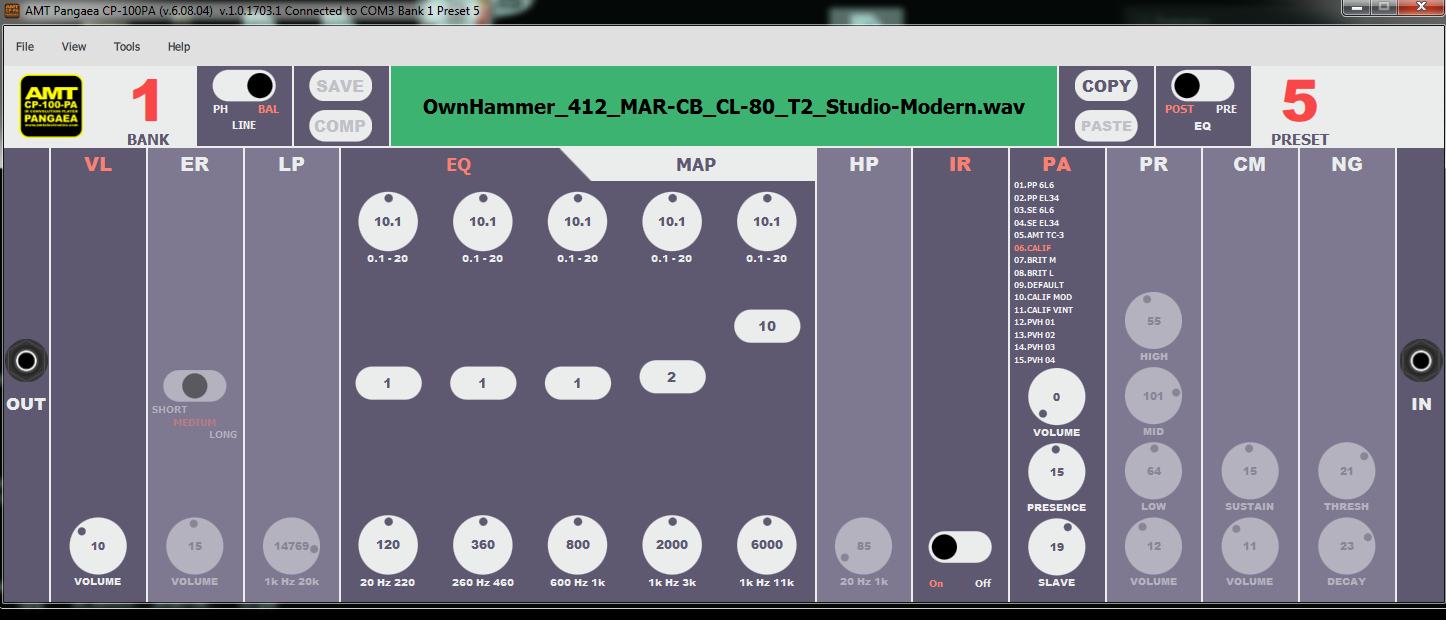
Task: Open the impulse file name selector
Action: coord(723,107)
